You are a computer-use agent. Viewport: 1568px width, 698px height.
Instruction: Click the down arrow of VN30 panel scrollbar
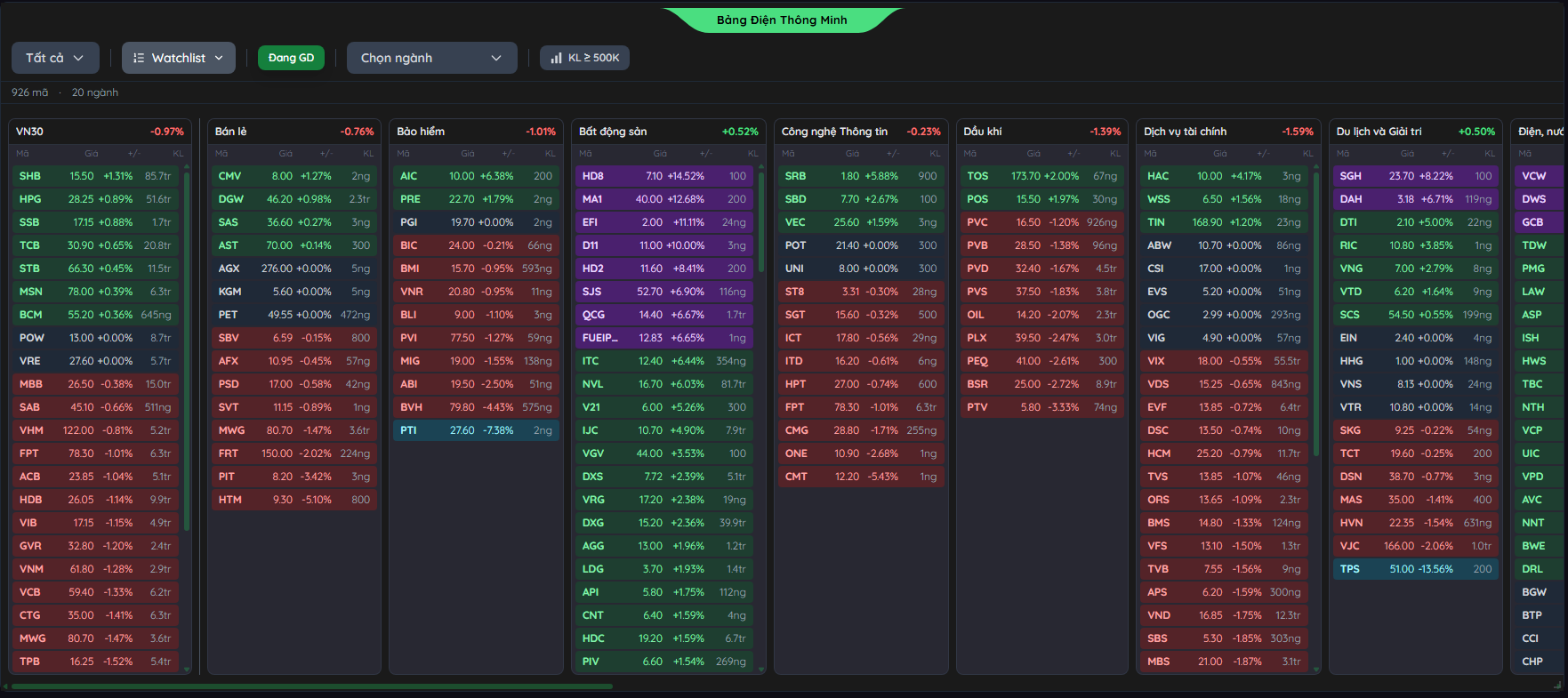(x=187, y=669)
